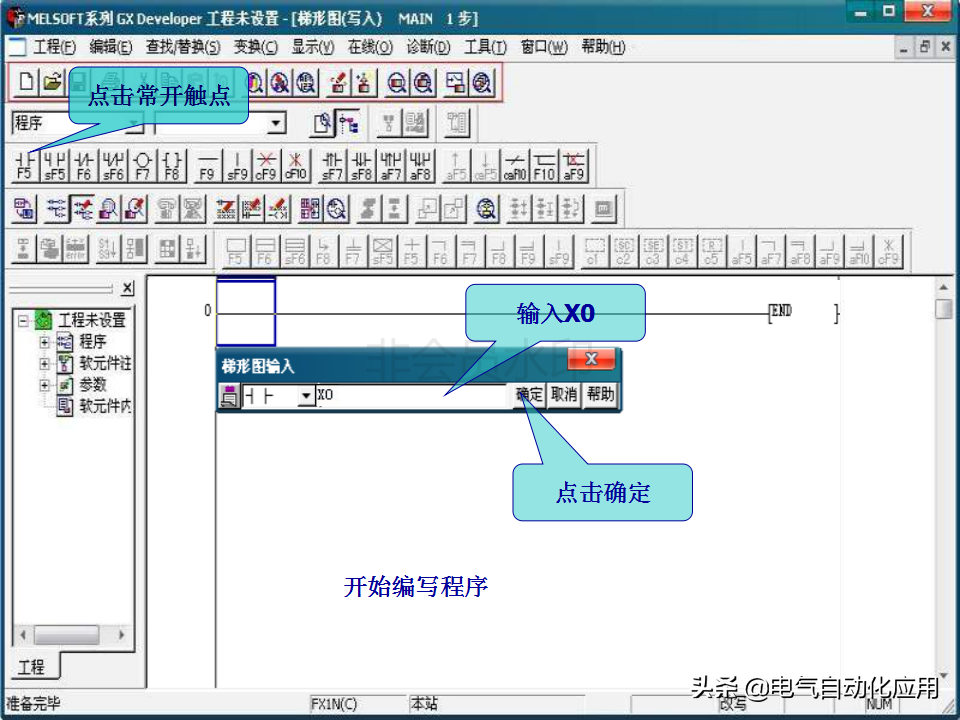
Task: Delete vertical line with cF10 button
Action: click(x=295, y=166)
